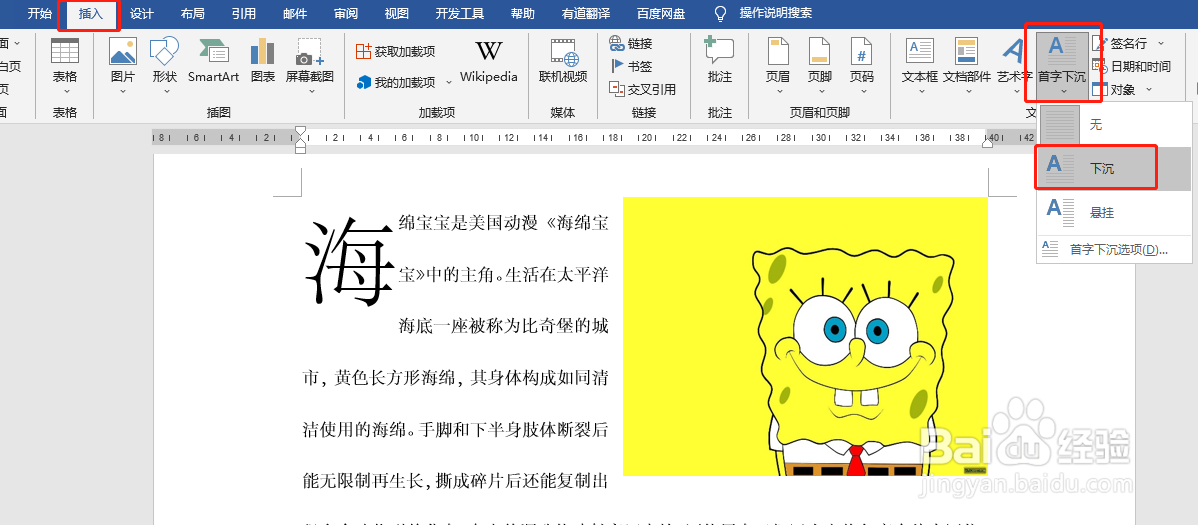Select the 插入 ribbon tab

90,14
